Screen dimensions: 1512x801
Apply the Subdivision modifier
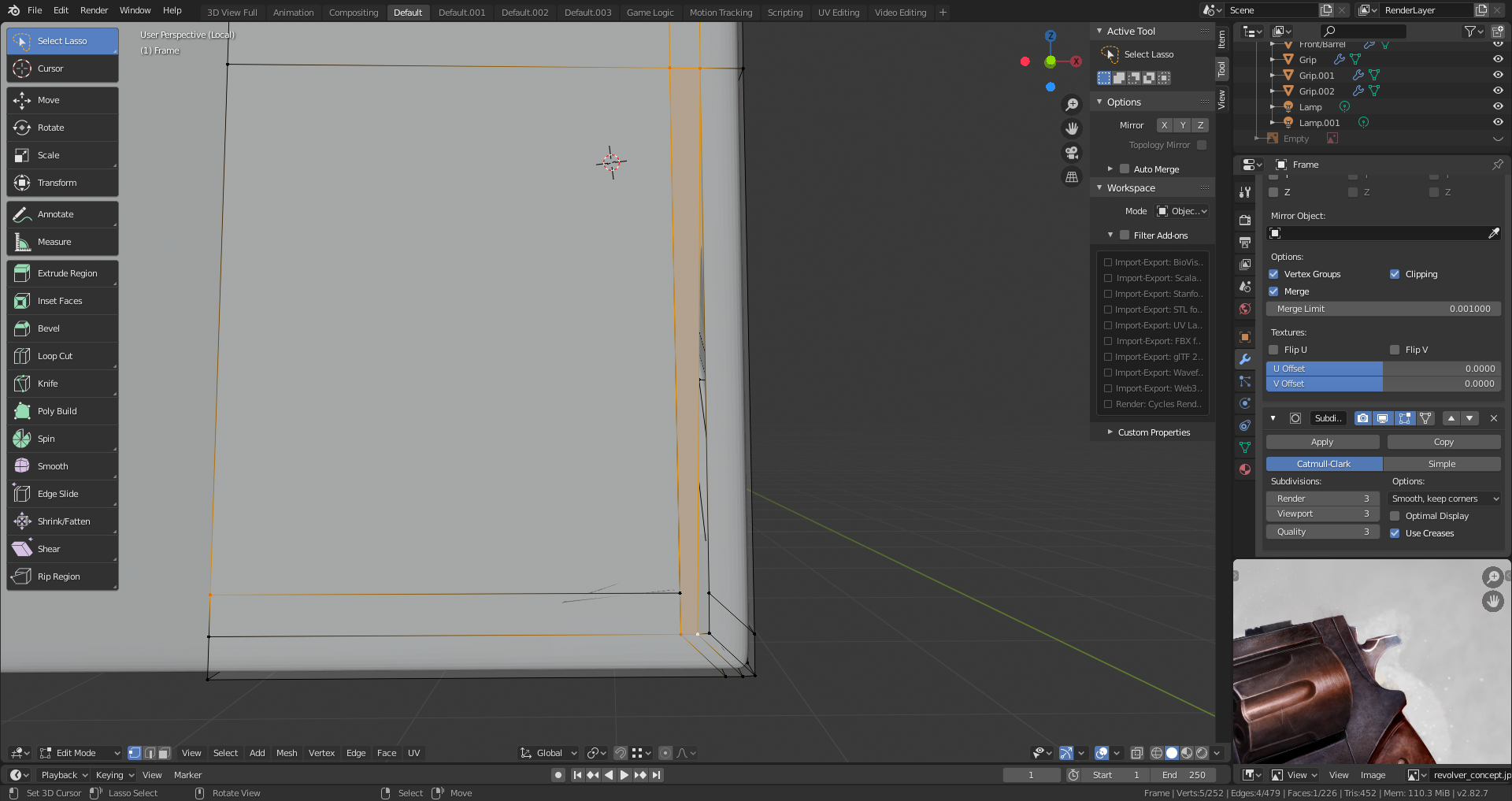pyautogui.click(x=1321, y=442)
